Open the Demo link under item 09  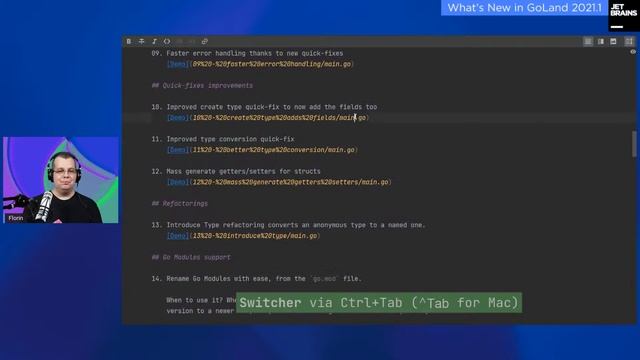pos(178,64)
